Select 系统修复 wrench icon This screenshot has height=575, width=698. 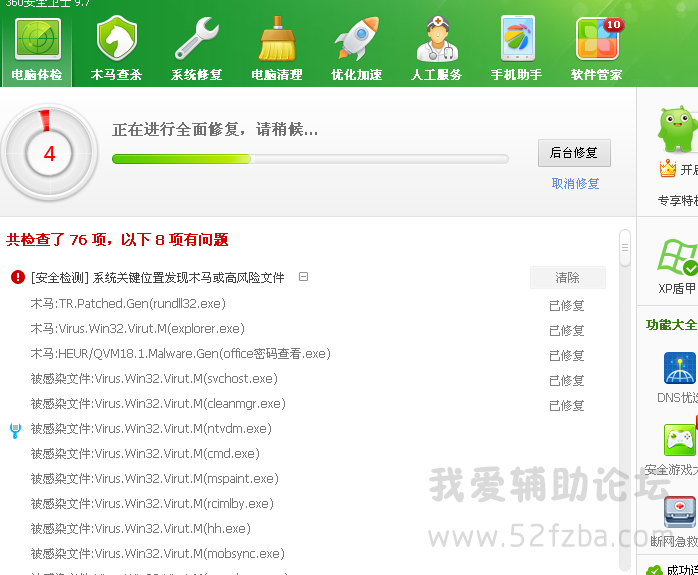[x=197, y=38]
